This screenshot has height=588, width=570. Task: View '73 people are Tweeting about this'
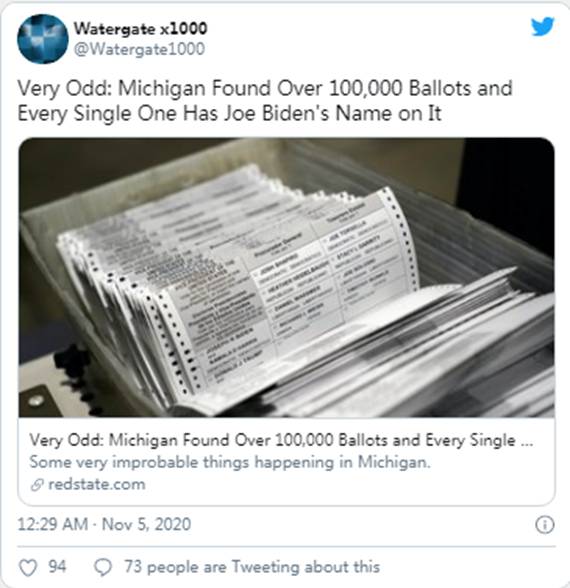coord(252,567)
